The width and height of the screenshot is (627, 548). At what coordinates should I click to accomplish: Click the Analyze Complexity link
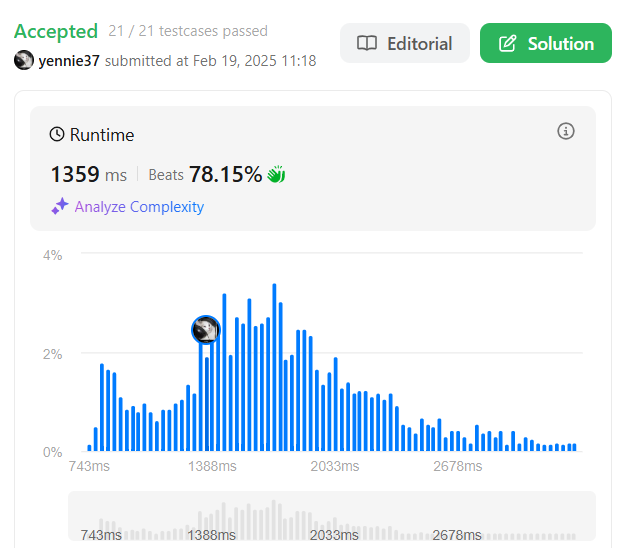(139, 207)
